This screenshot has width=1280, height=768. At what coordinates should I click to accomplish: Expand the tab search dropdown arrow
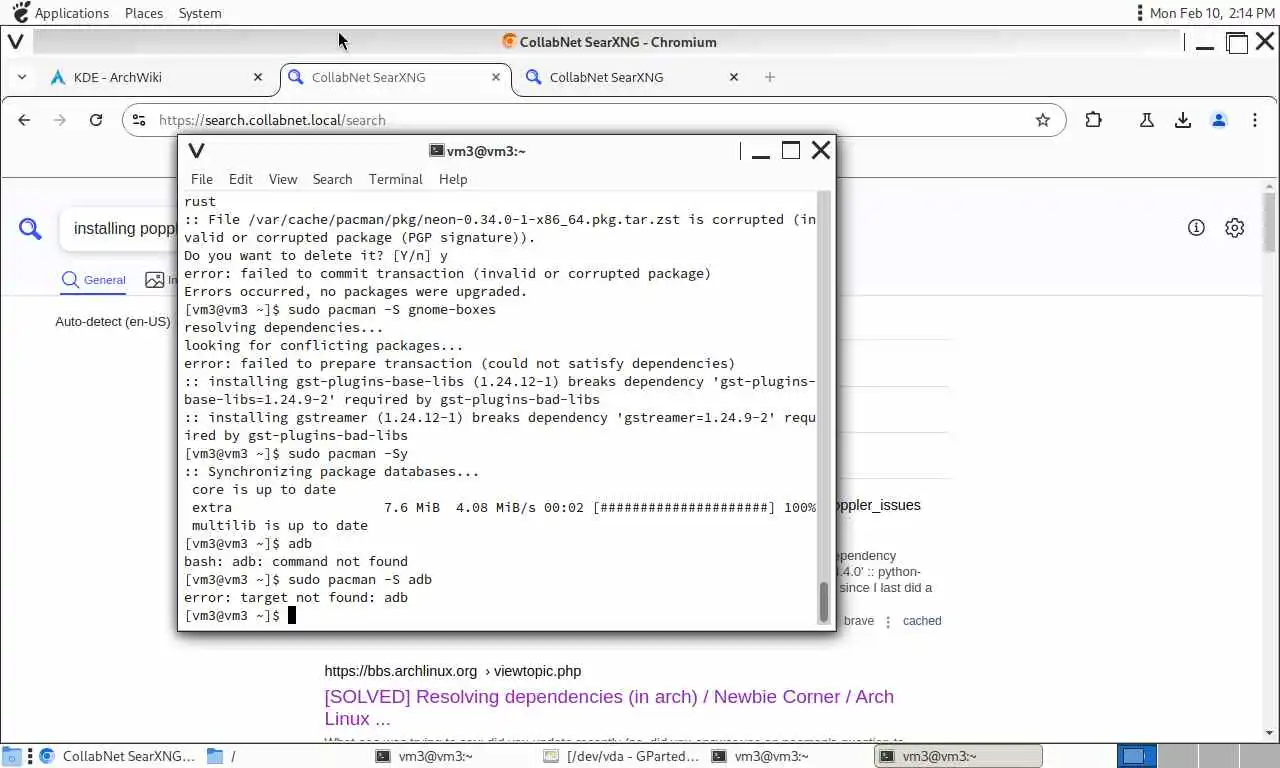(22, 77)
